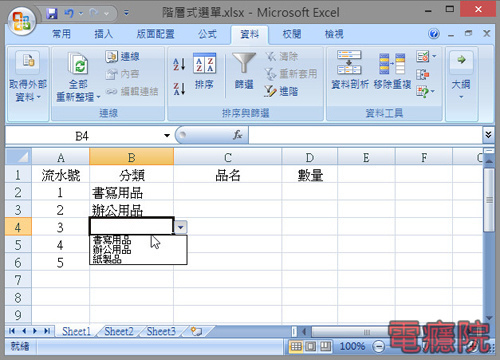Image resolution: width=500 pixels, height=360 pixels.
Task: Open the Office button menu
Action: [22, 21]
